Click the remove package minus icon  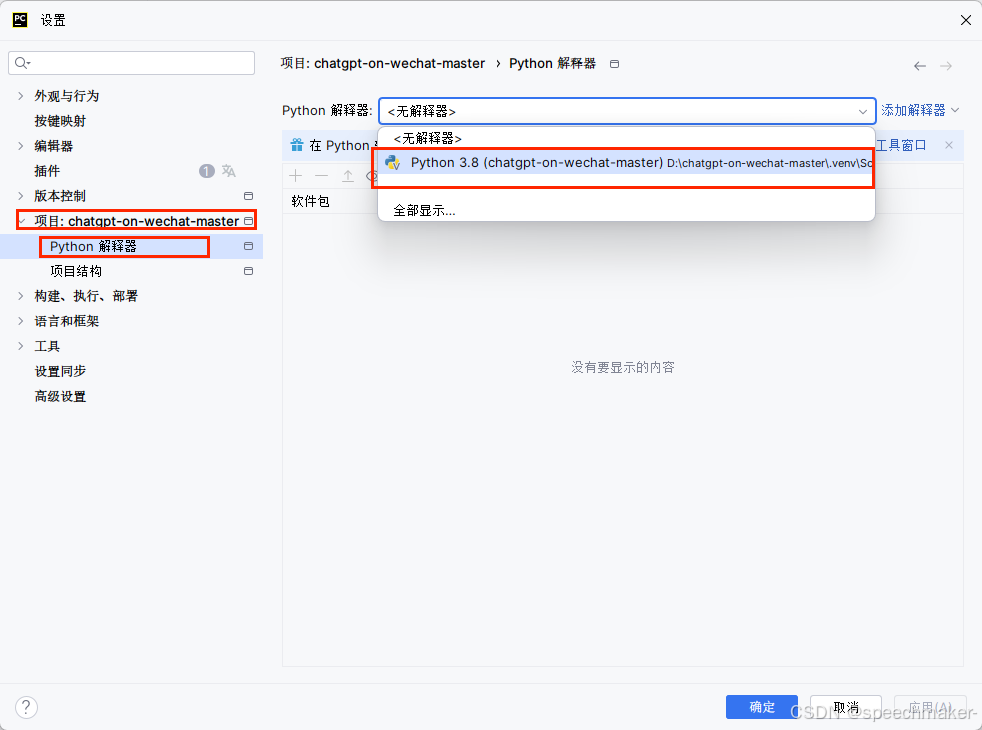point(321,176)
